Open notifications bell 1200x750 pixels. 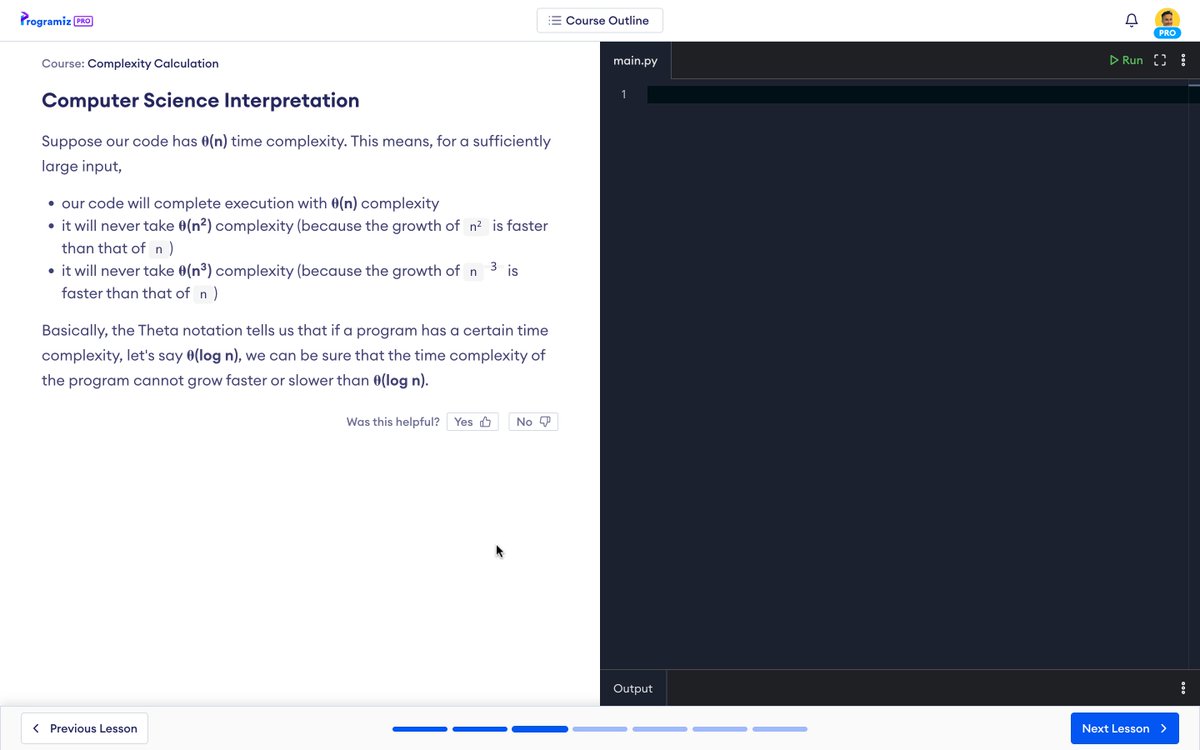(1131, 20)
